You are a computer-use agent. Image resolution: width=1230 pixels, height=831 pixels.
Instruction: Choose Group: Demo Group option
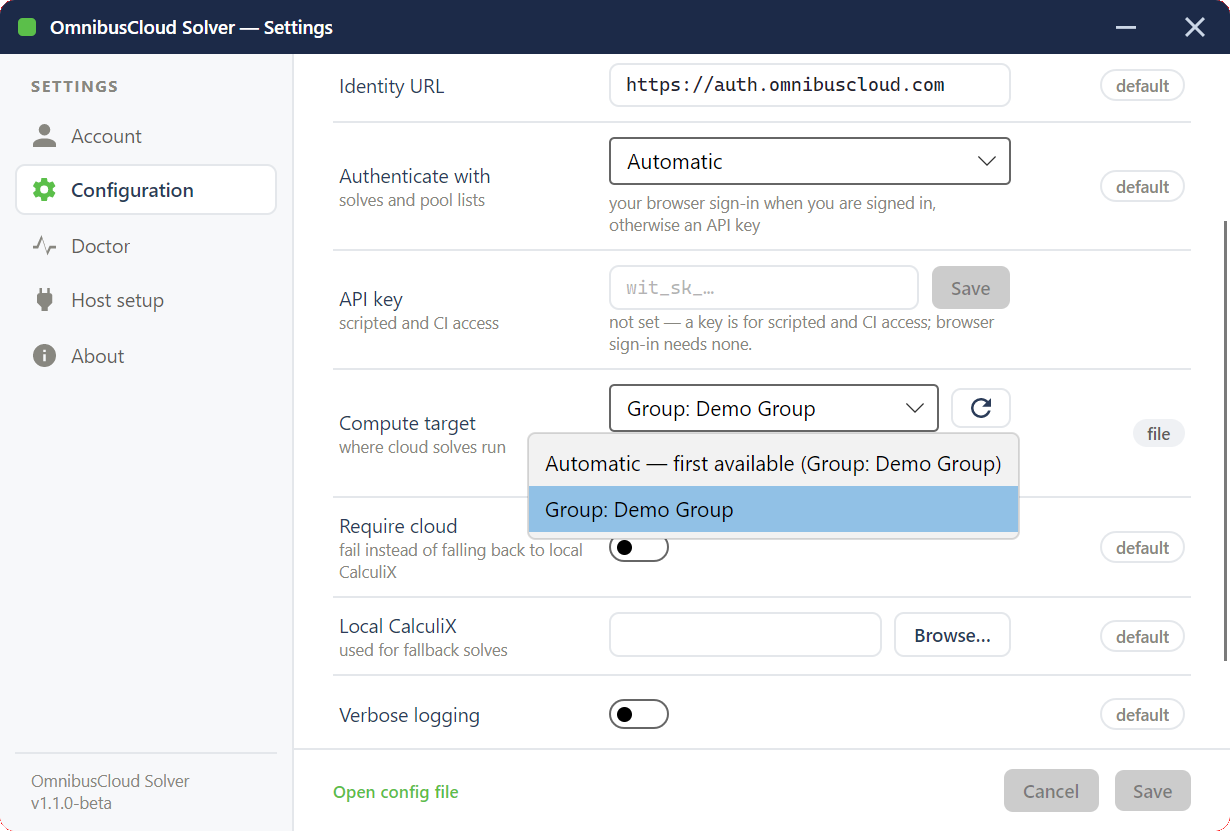pyautogui.click(x=773, y=509)
